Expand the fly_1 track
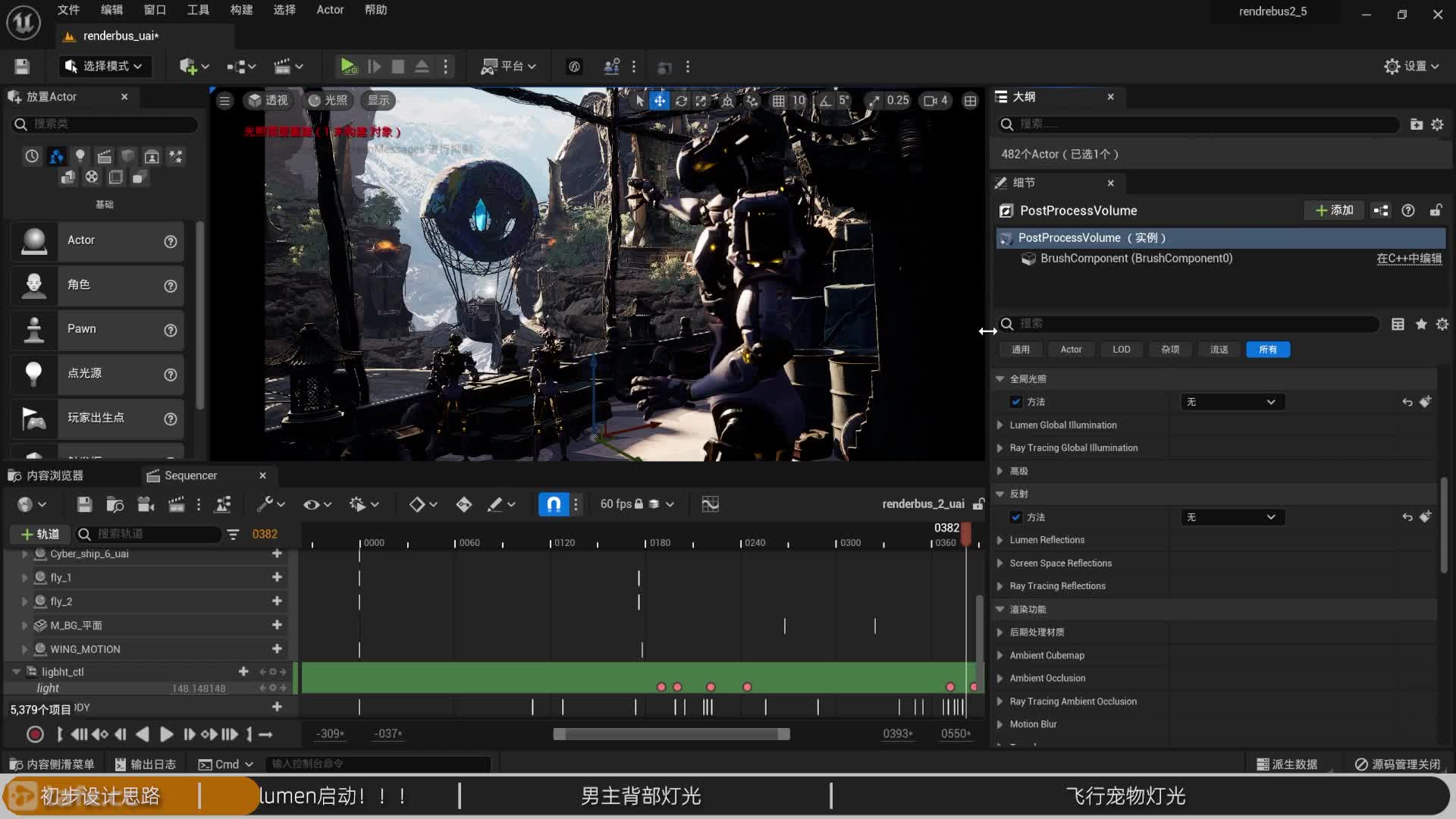Viewport: 1456px width, 819px height. (24, 578)
